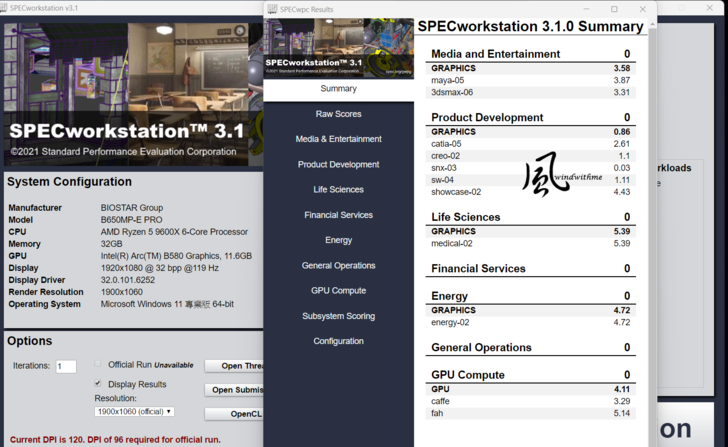Select the showcase-02 score row
The height and width of the screenshot is (447, 728).
530,192
